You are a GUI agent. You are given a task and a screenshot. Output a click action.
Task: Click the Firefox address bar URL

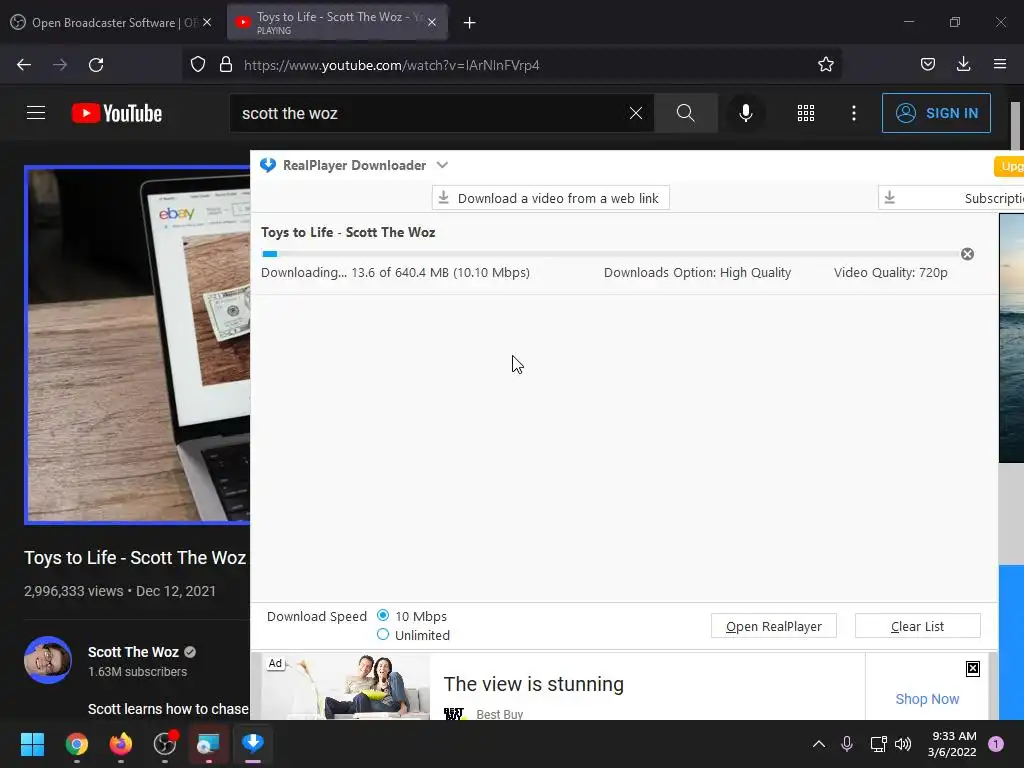coord(391,65)
